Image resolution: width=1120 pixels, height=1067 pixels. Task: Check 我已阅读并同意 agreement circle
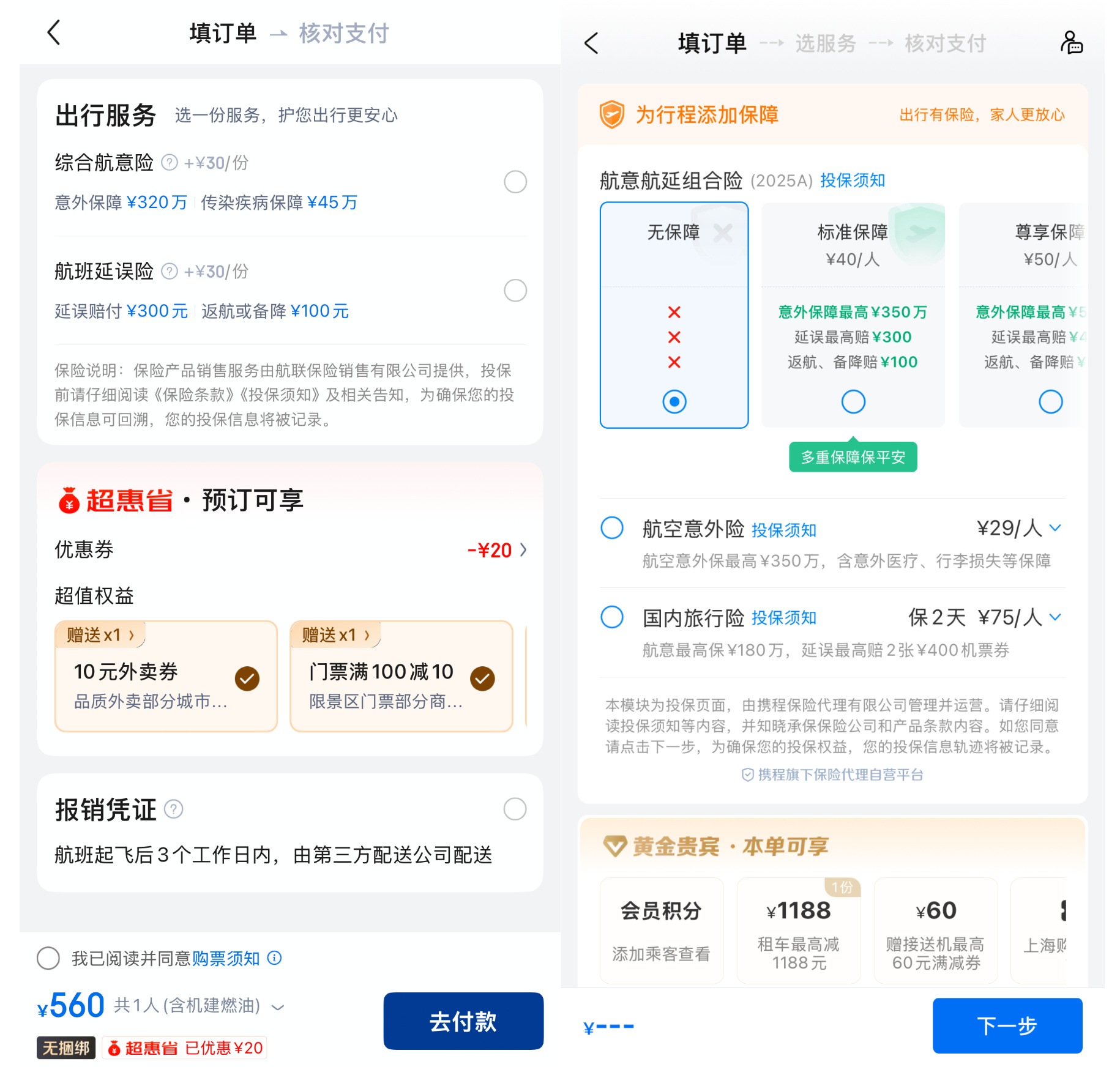coord(48,957)
